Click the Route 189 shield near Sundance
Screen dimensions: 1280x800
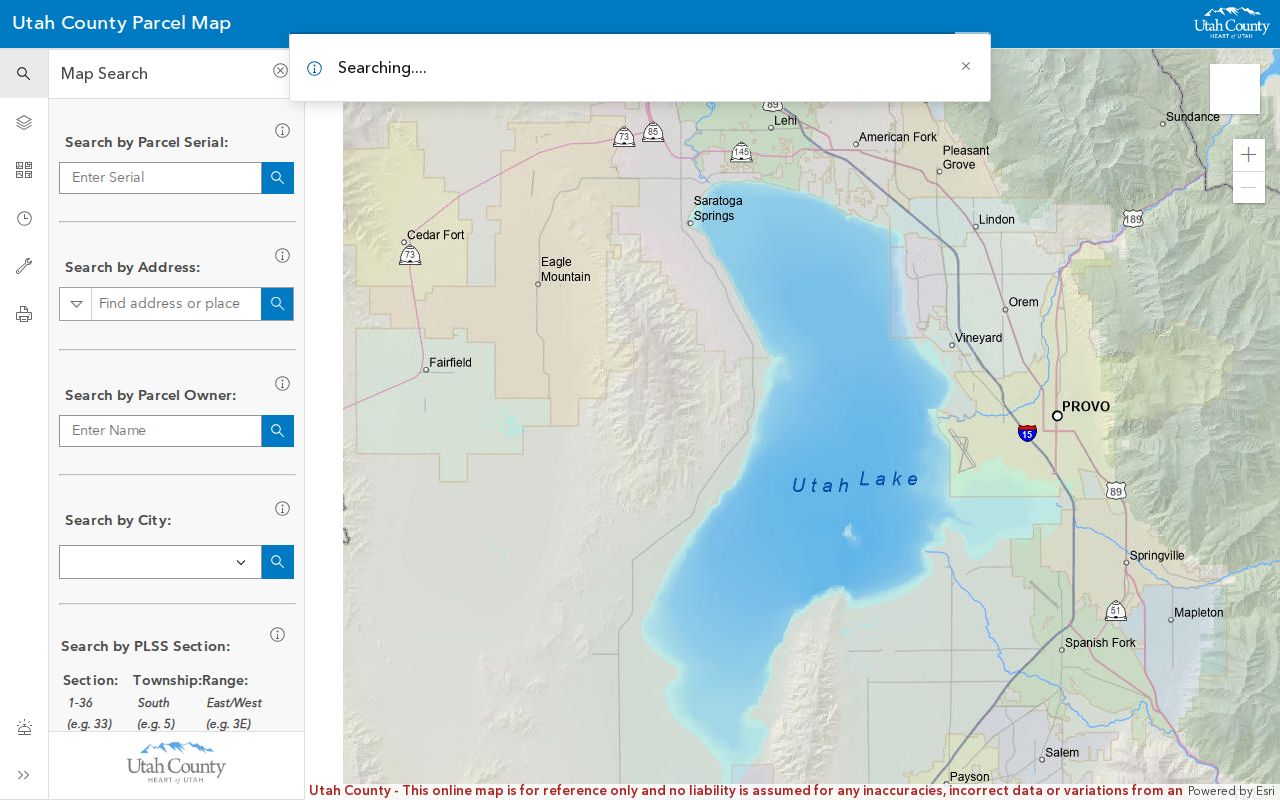click(x=1132, y=219)
